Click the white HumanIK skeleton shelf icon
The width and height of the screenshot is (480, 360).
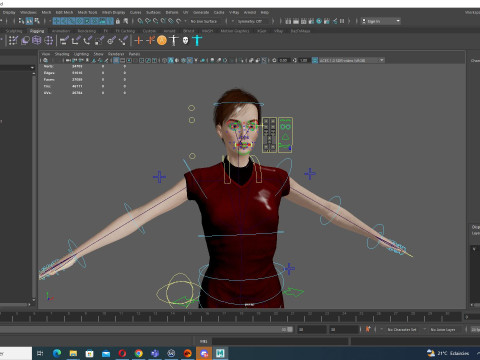[x=174, y=41]
